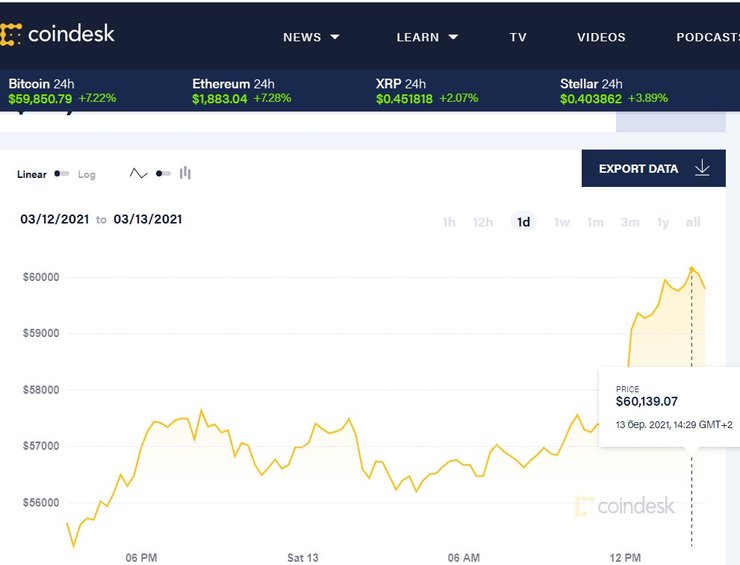Open the VIDEOS section
The image size is (740, 565).
[601, 37]
